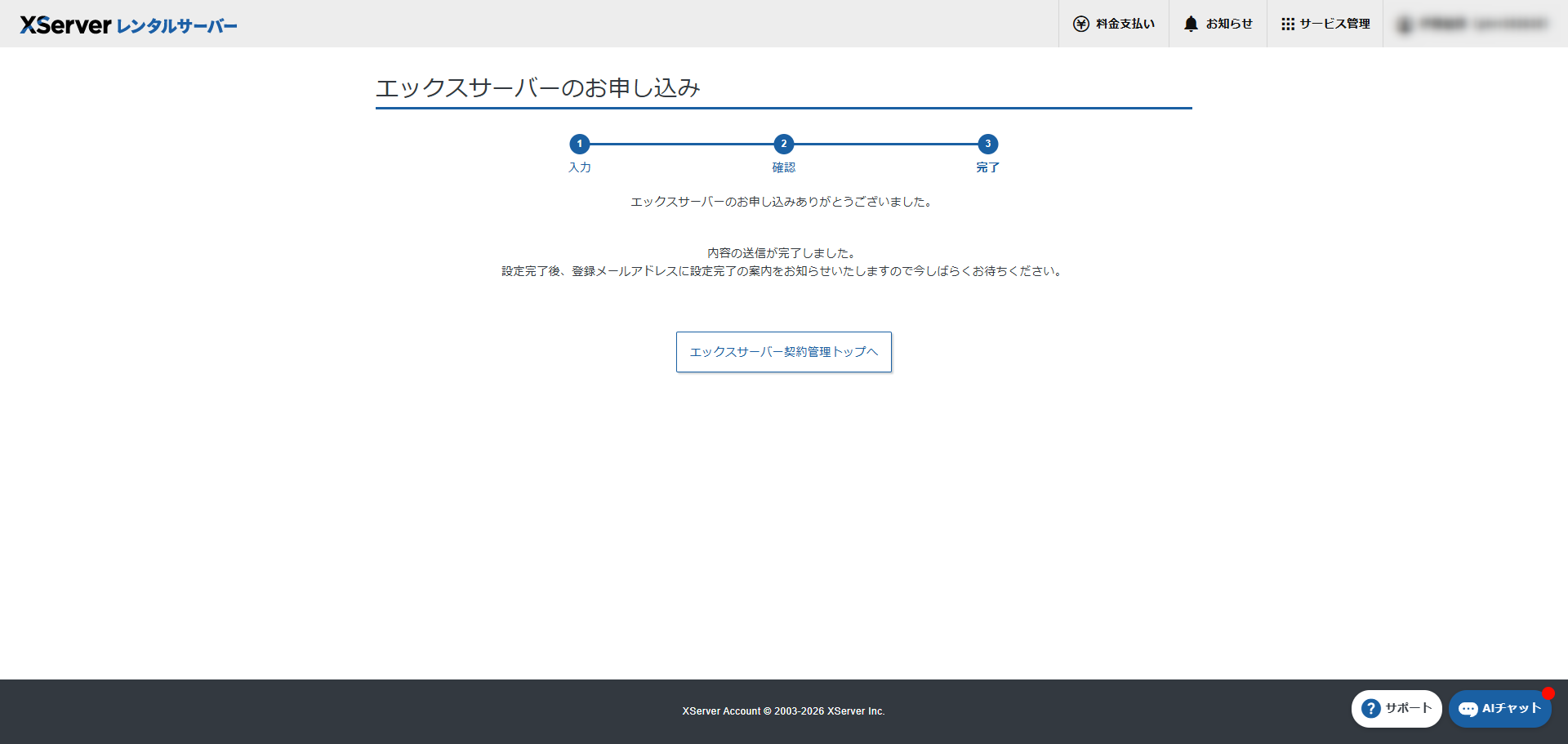Click the エックスサーバー契約管理トップへ button
1568x744 pixels.
click(783, 352)
